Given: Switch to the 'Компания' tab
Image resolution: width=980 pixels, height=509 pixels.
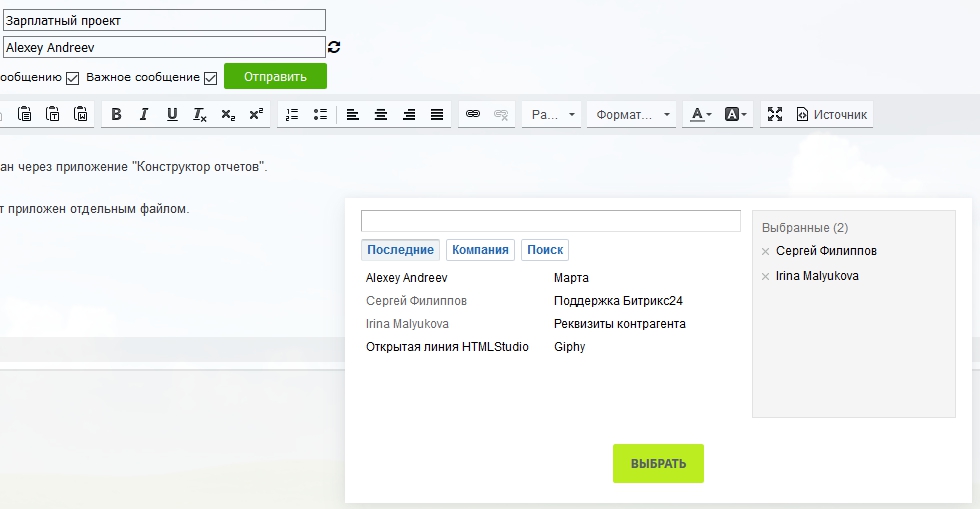Looking at the screenshot, I should (480, 250).
